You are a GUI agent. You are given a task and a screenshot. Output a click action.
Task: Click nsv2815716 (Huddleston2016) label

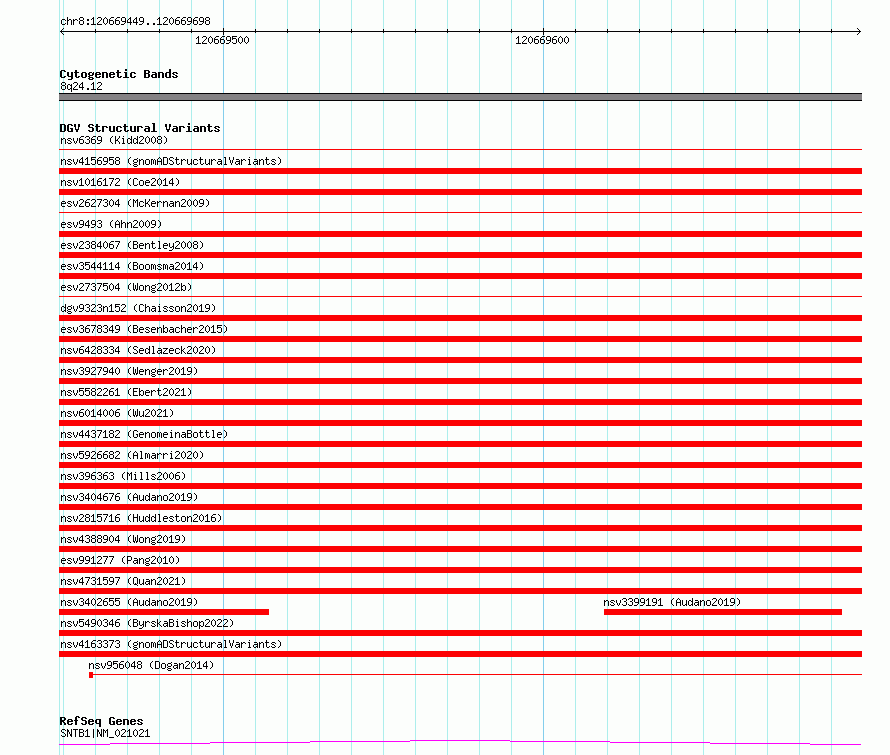click(x=141, y=518)
